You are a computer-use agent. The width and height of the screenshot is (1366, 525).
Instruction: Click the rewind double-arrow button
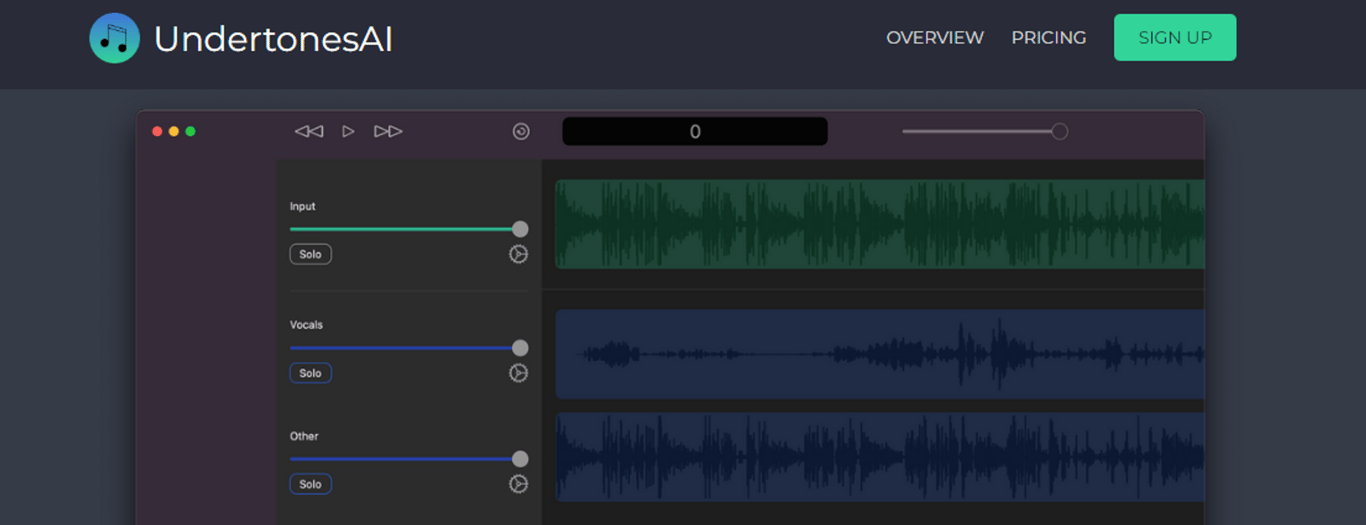click(x=309, y=131)
